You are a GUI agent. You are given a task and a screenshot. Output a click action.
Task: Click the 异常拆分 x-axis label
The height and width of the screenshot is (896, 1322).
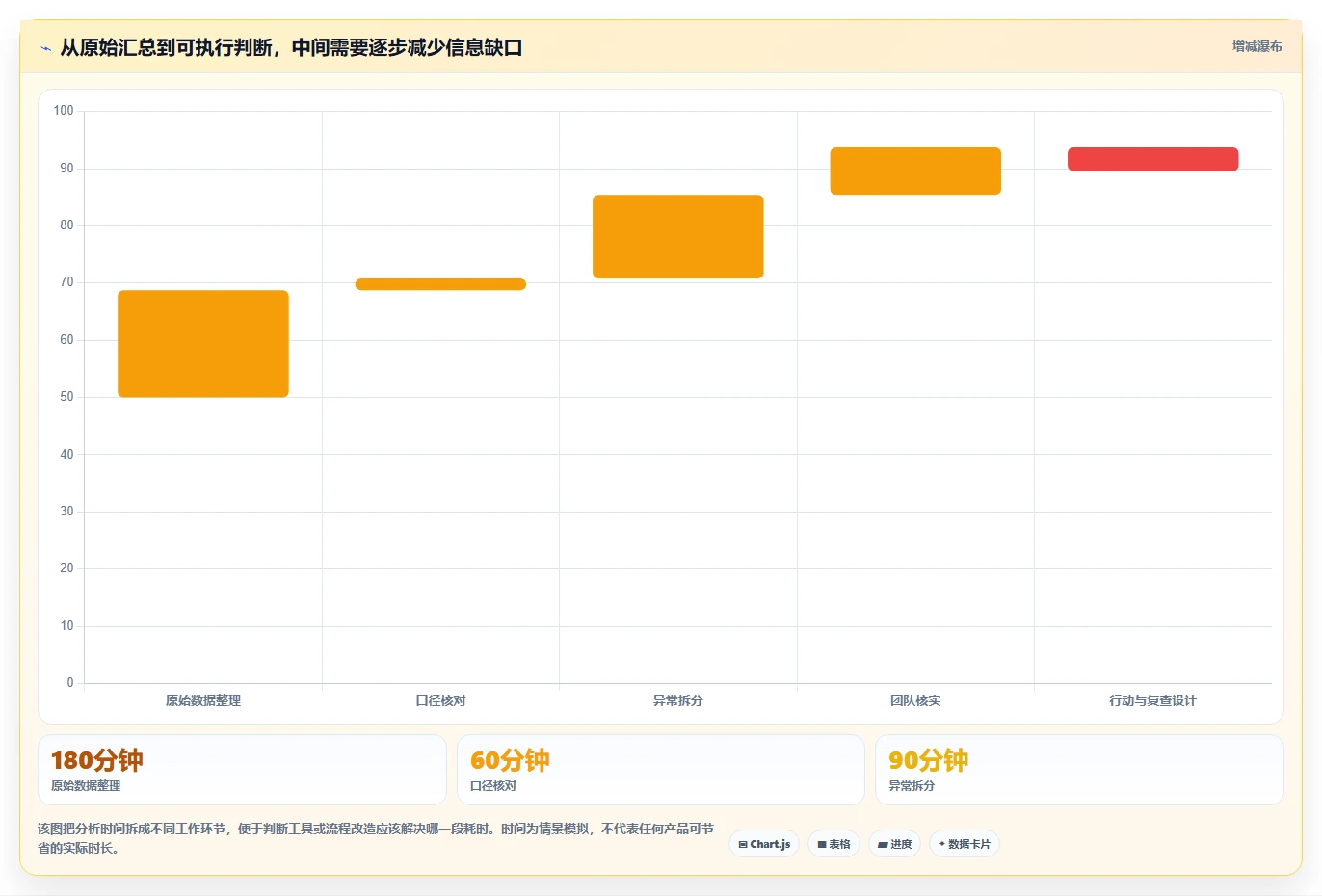click(x=678, y=700)
